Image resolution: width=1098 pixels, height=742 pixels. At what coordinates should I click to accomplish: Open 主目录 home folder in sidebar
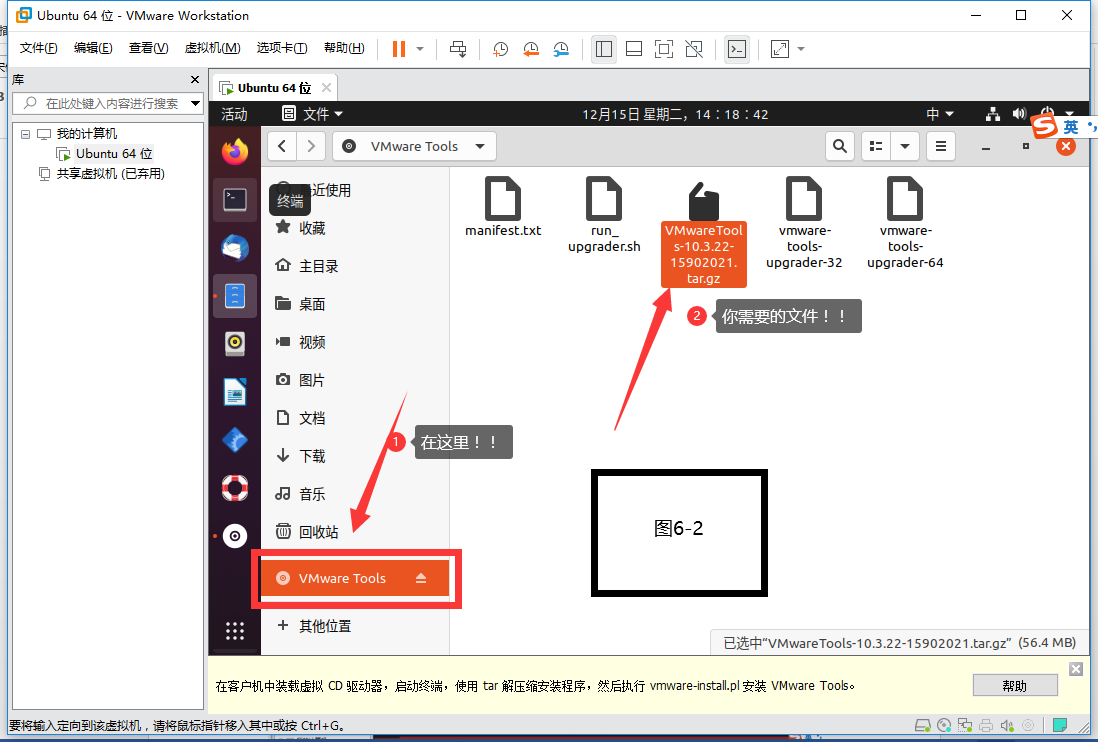click(356, 266)
